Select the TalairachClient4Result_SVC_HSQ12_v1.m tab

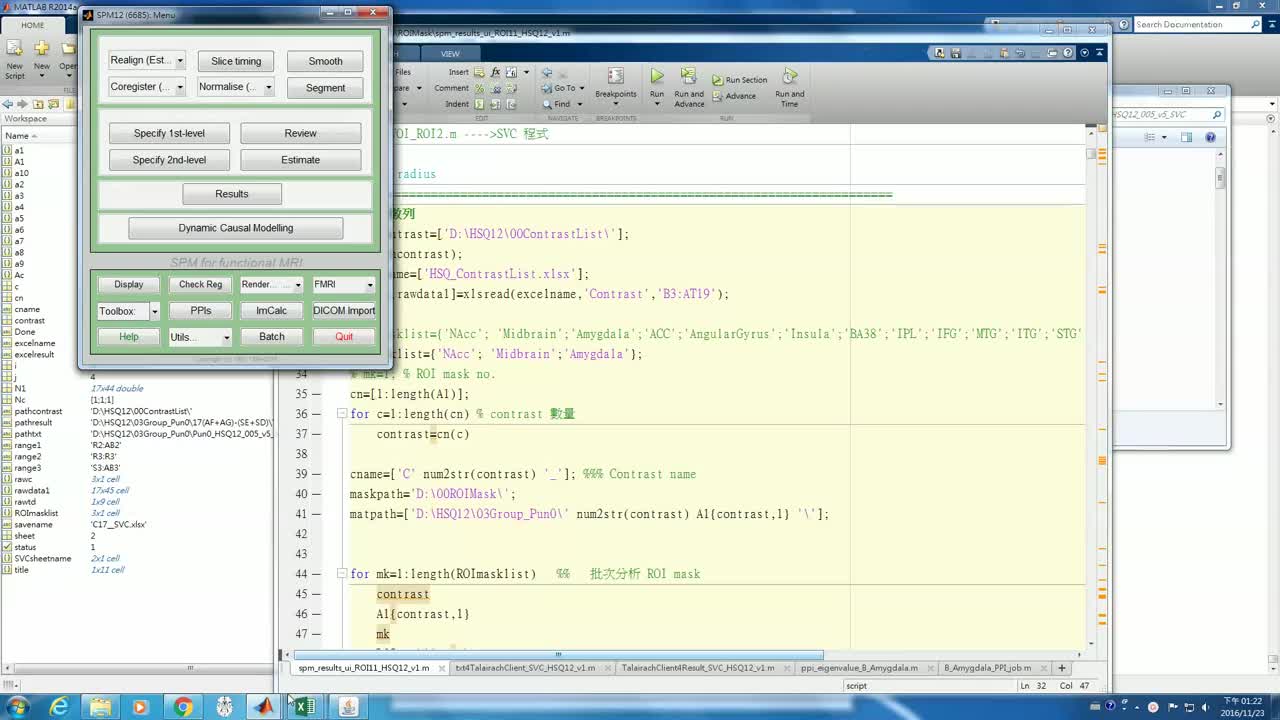pos(697,668)
